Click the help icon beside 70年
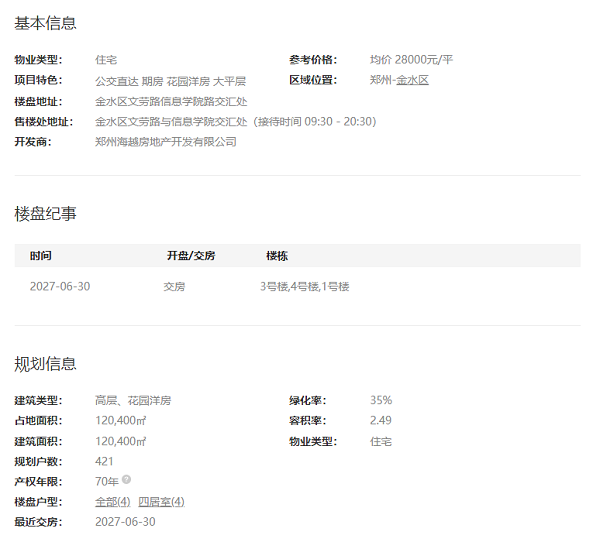The image size is (600, 549). coord(127,481)
